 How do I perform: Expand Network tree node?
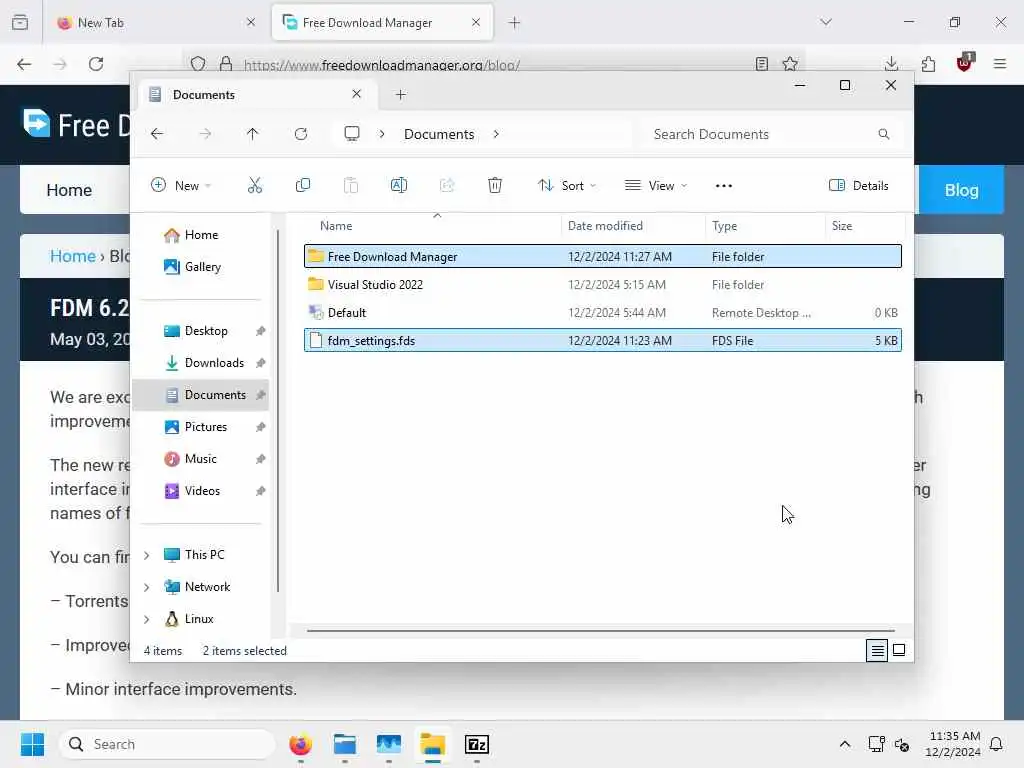click(x=147, y=587)
